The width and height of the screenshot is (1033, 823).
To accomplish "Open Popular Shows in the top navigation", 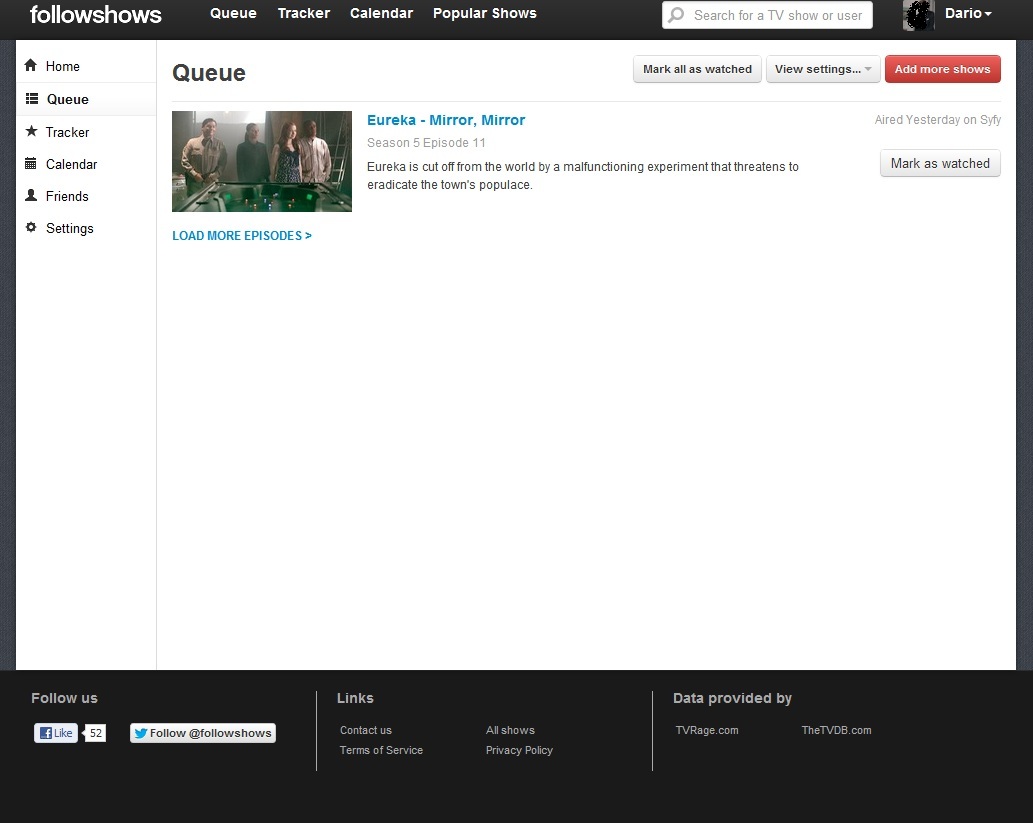I will pos(485,13).
